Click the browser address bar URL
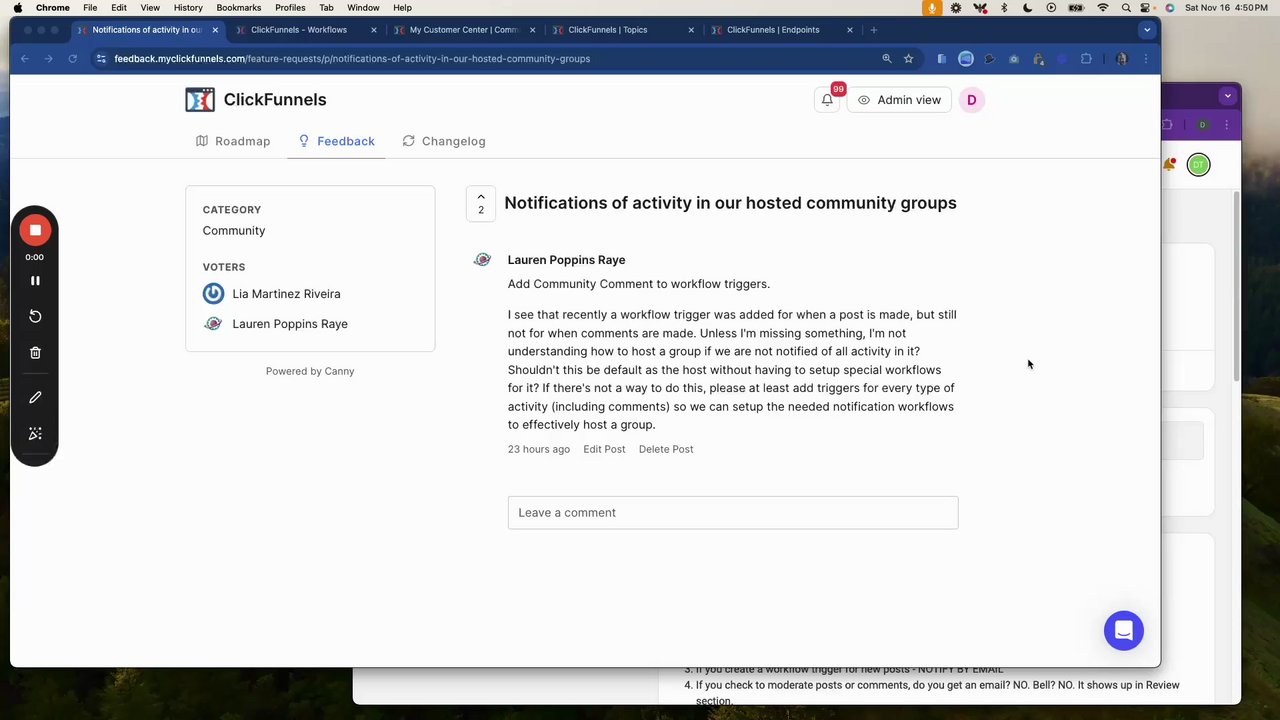The image size is (1280, 720). pyautogui.click(x=352, y=59)
